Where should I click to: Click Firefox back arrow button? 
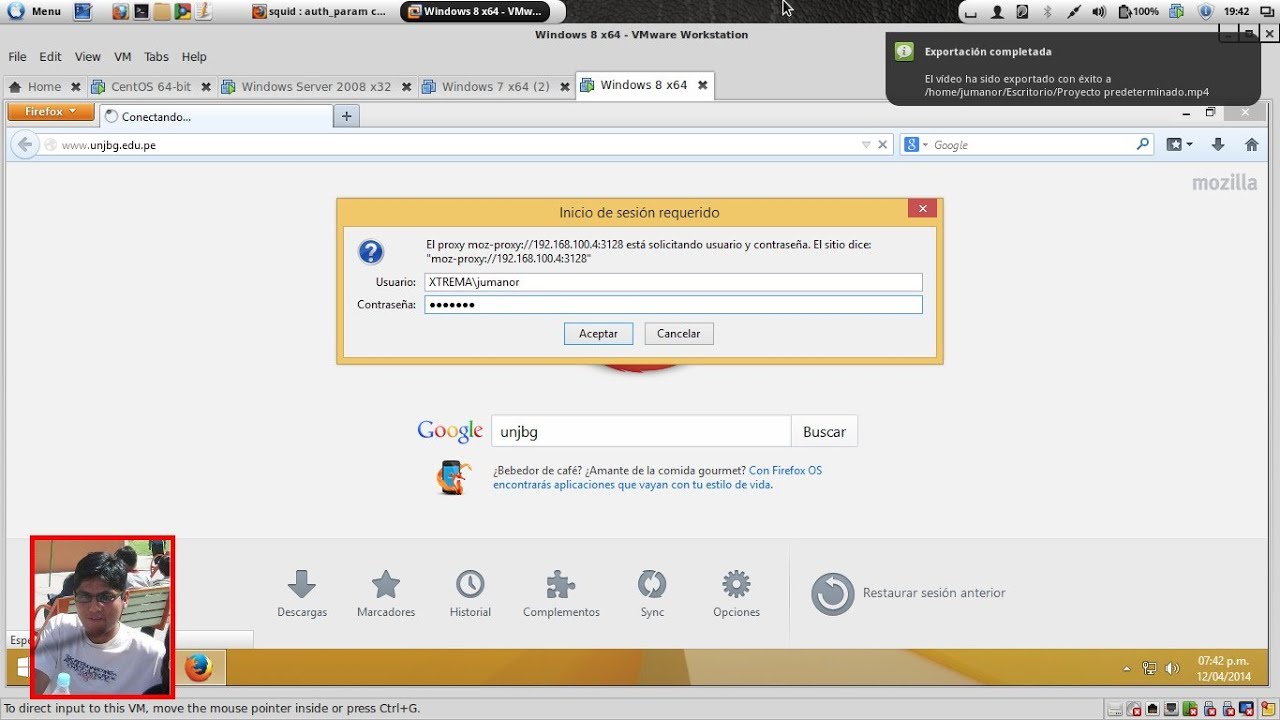[x=25, y=145]
